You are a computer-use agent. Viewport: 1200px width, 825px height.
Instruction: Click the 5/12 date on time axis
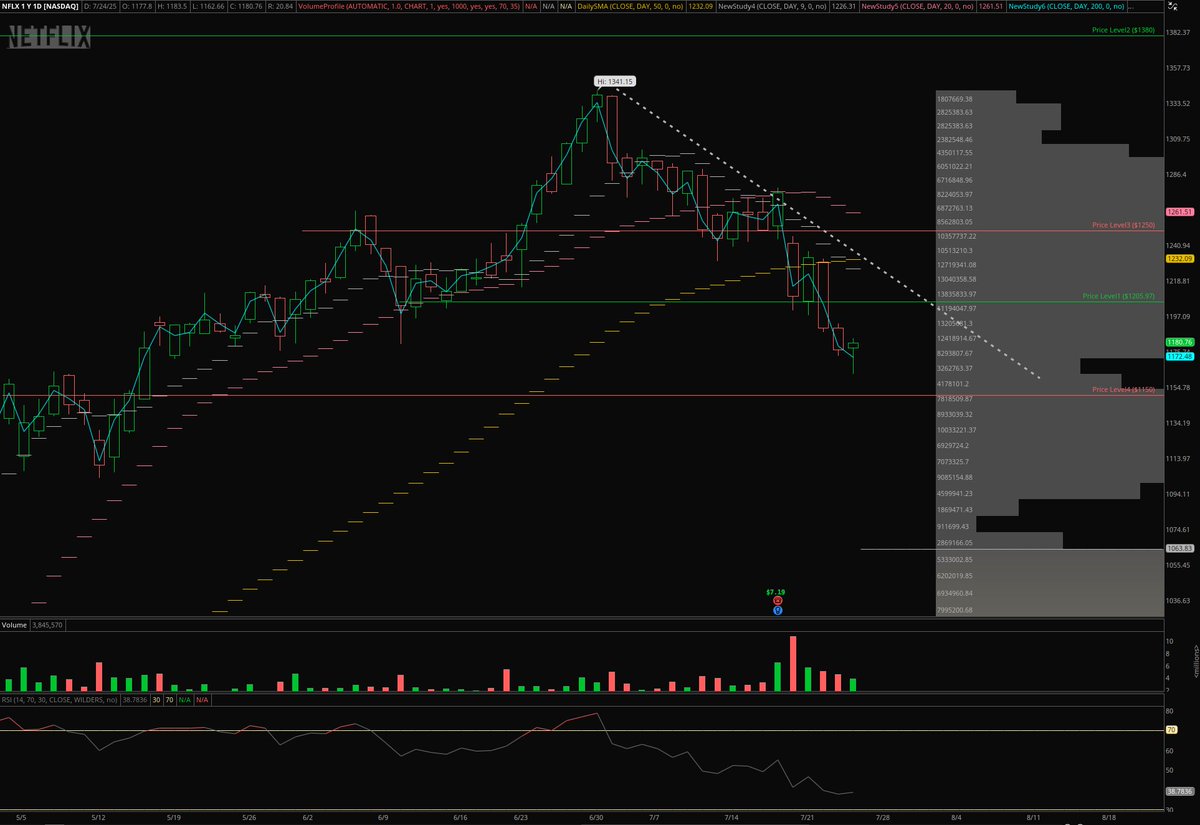(98, 817)
